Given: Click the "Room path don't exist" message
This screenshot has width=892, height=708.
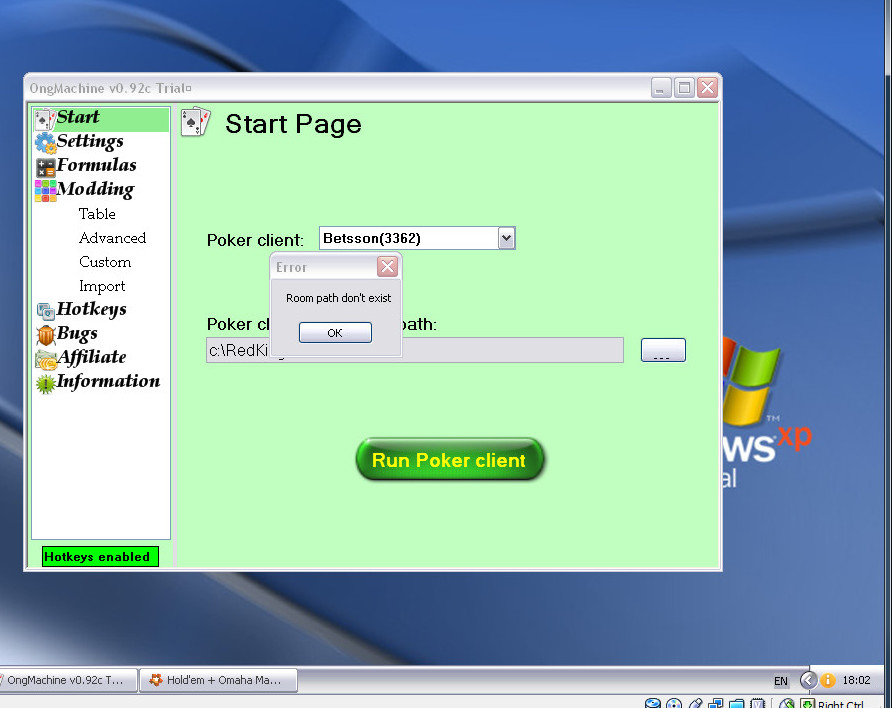Looking at the screenshot, I should click(x=338, y=298).
